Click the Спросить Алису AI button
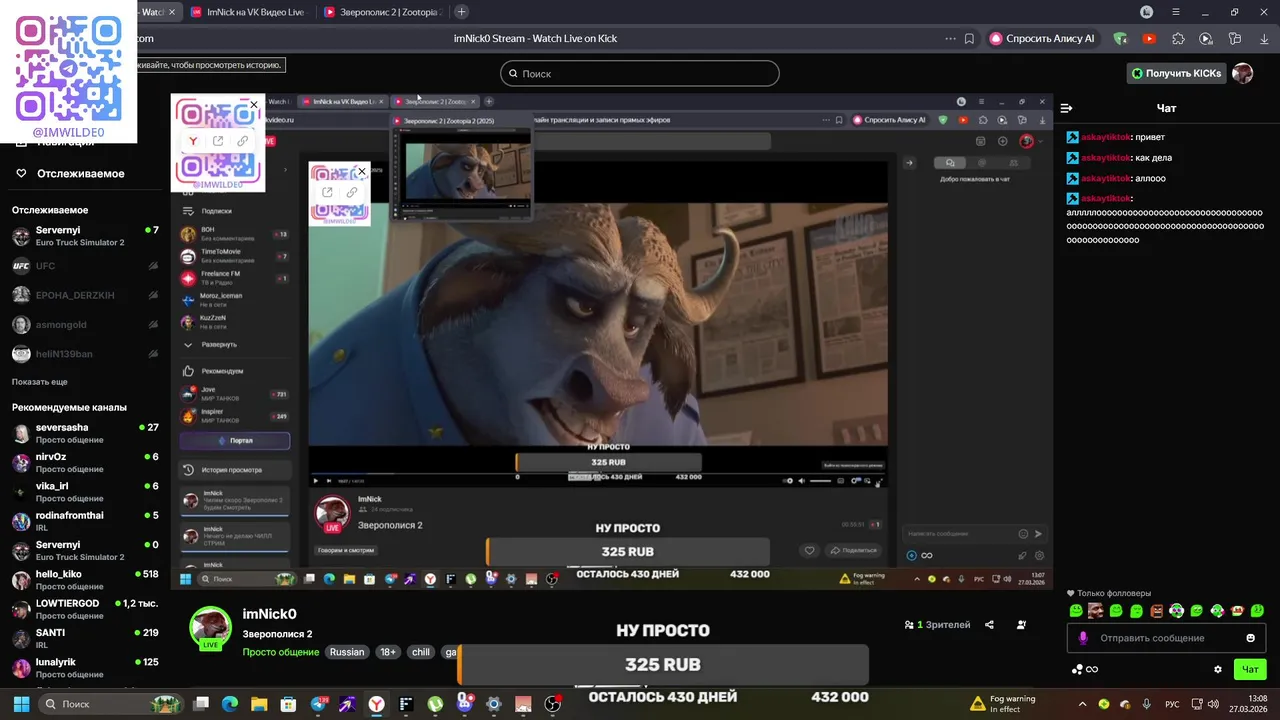The image size is (1280, 720). (1042, 39)
